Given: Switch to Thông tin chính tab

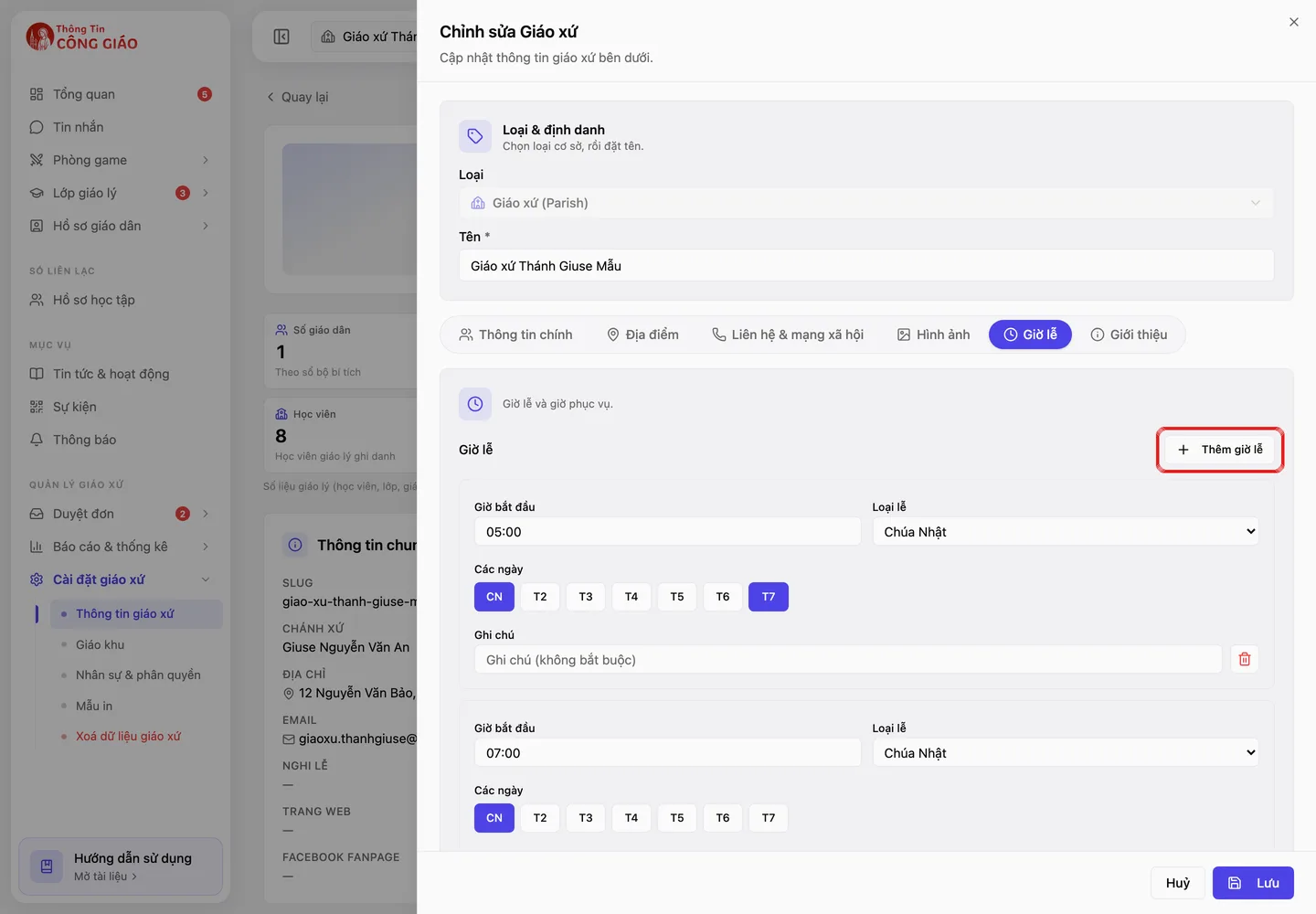Looking at the screenshot, I should (x=516, y=335).
